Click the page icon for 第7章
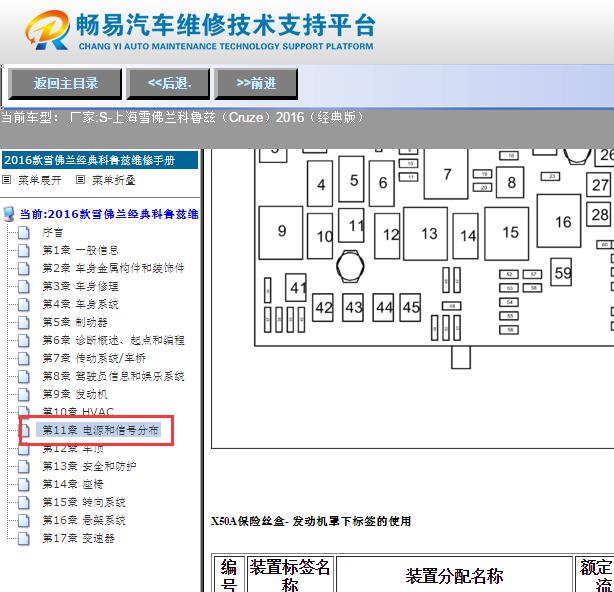Viewport: 614px width, 592px height. [x=23, y=358]
